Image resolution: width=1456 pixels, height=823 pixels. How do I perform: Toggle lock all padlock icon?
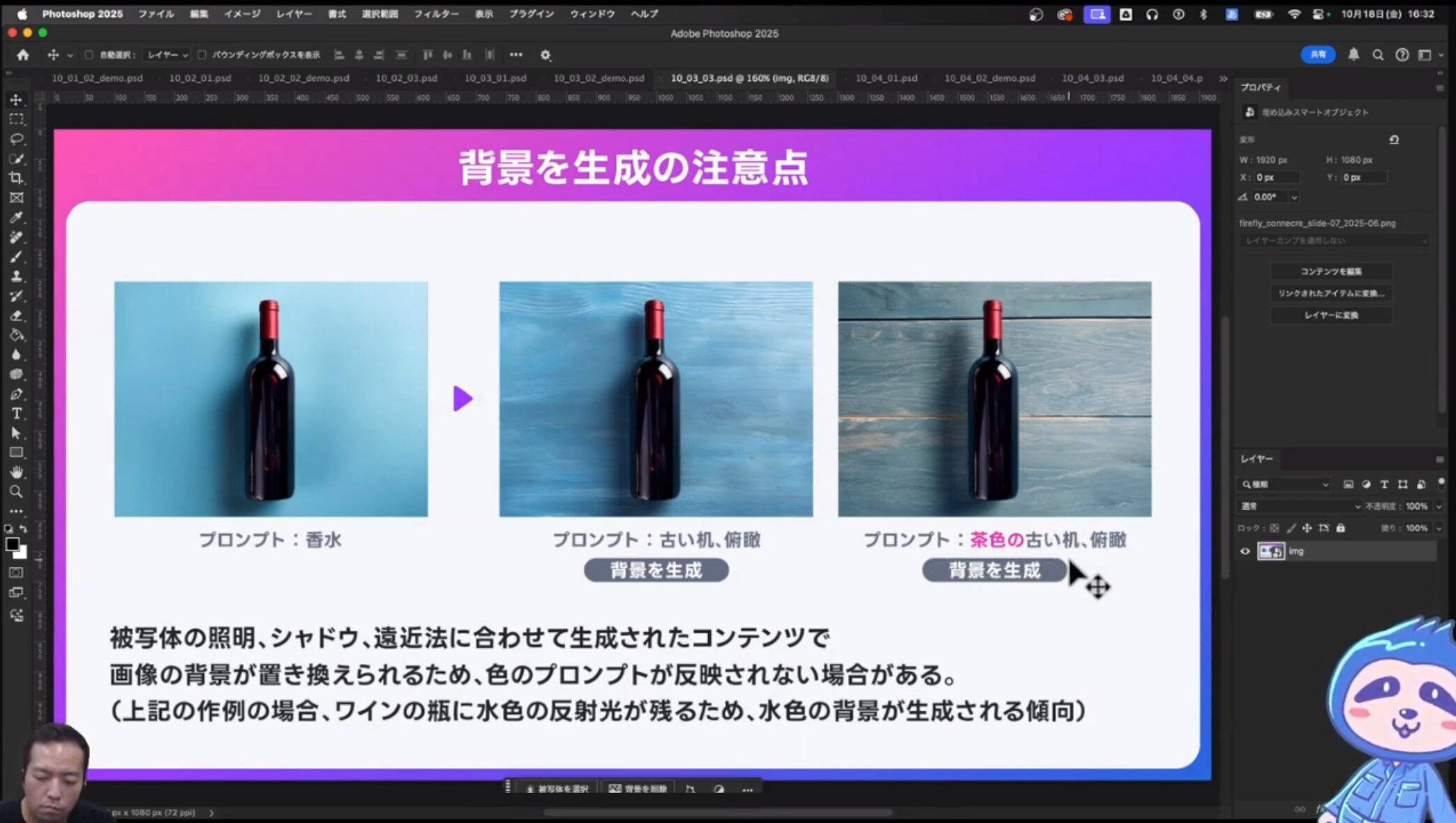pyautogui.click(x=1340, y=528)
